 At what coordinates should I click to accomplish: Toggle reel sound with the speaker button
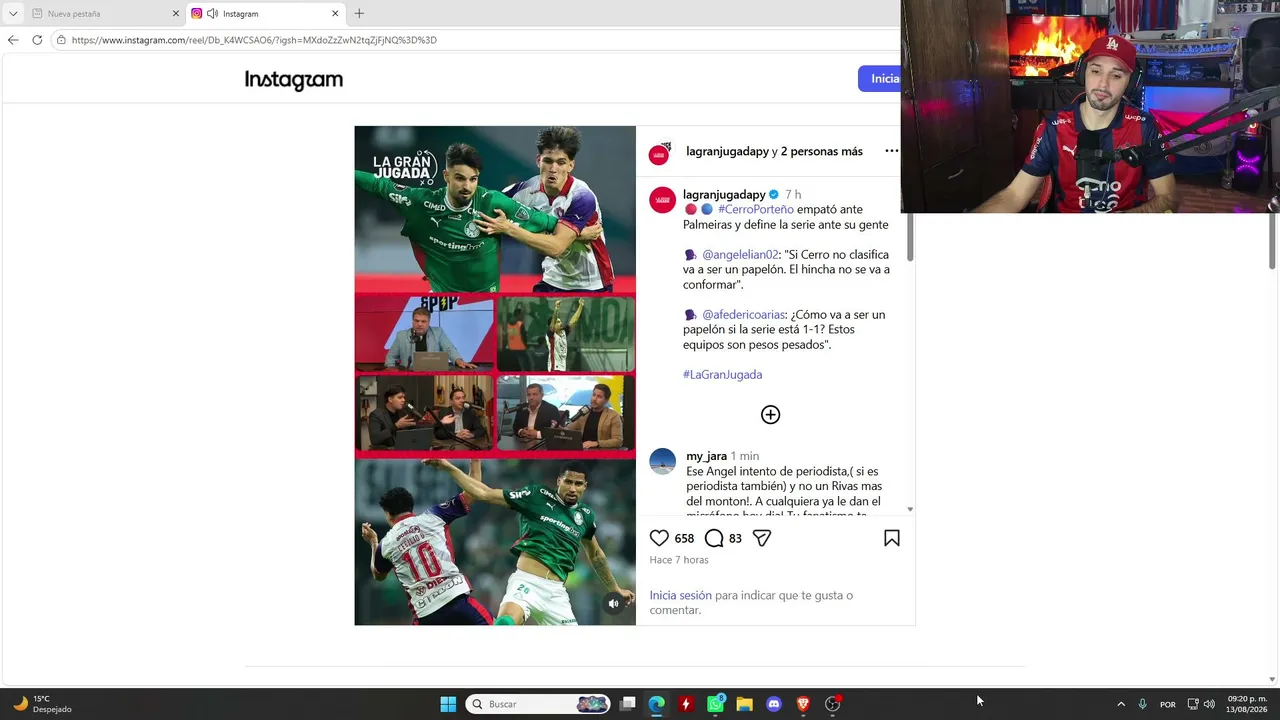click(x=614, y=603)
